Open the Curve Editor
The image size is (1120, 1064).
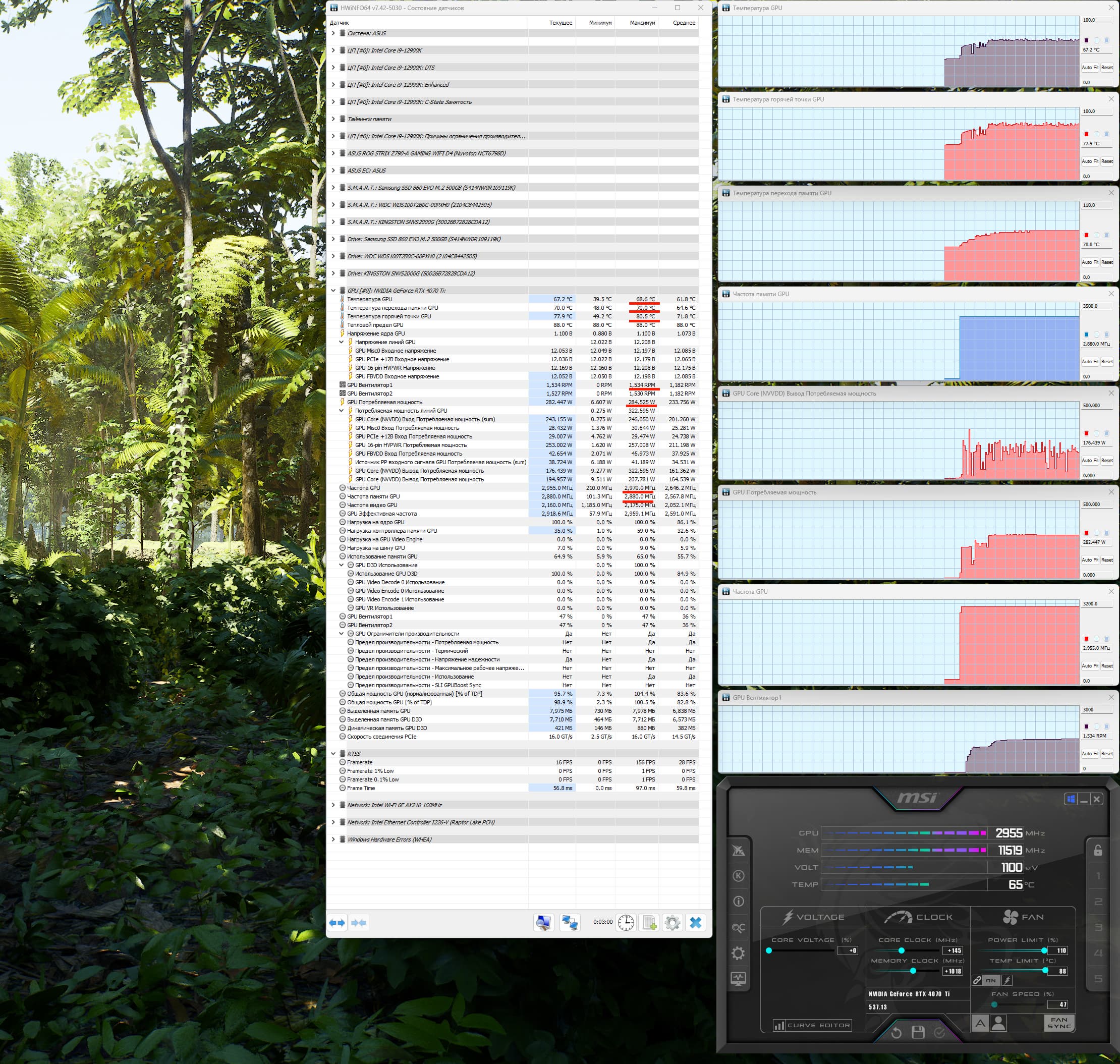pyautogui.click(x=812, y=1026)
